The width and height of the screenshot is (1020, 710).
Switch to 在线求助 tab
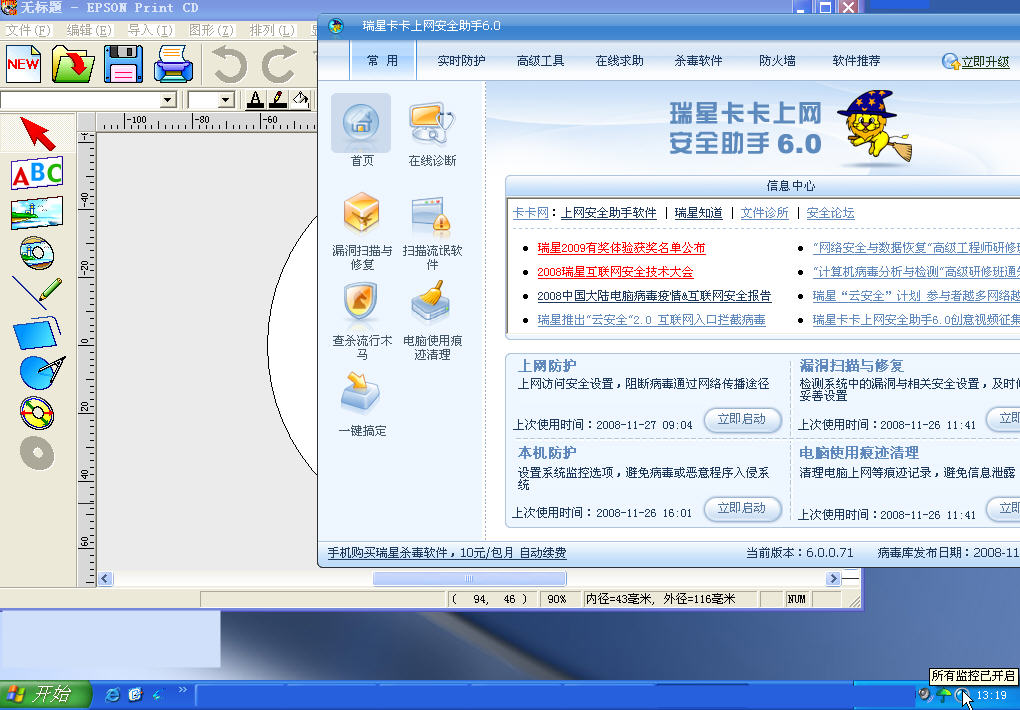coord(619,61)
